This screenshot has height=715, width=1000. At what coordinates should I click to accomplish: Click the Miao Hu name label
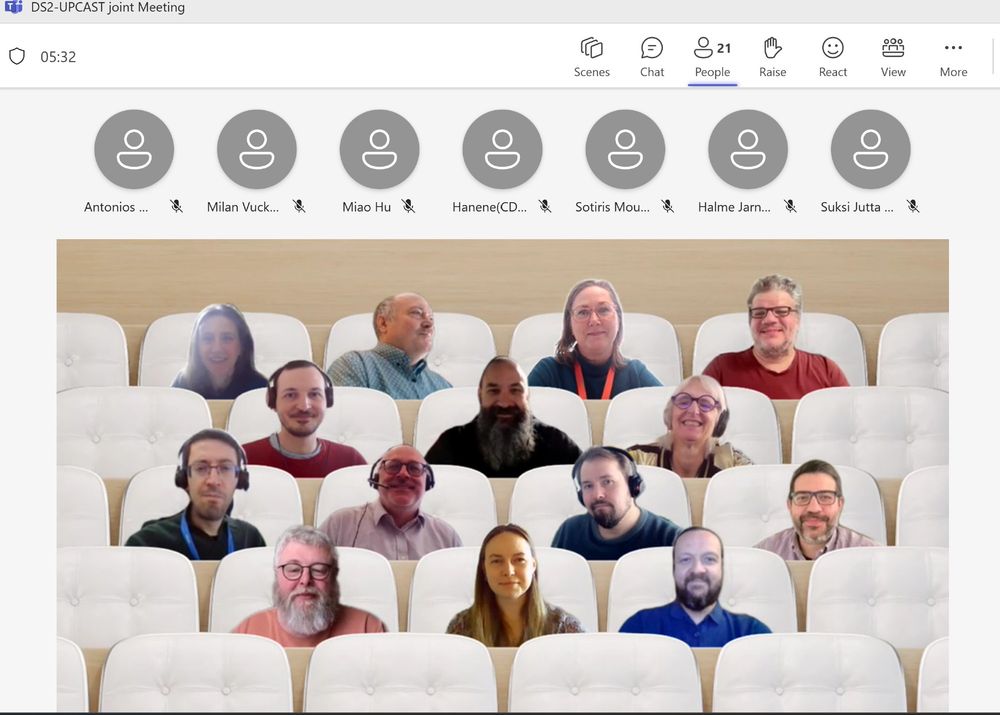tap(367, 207)
